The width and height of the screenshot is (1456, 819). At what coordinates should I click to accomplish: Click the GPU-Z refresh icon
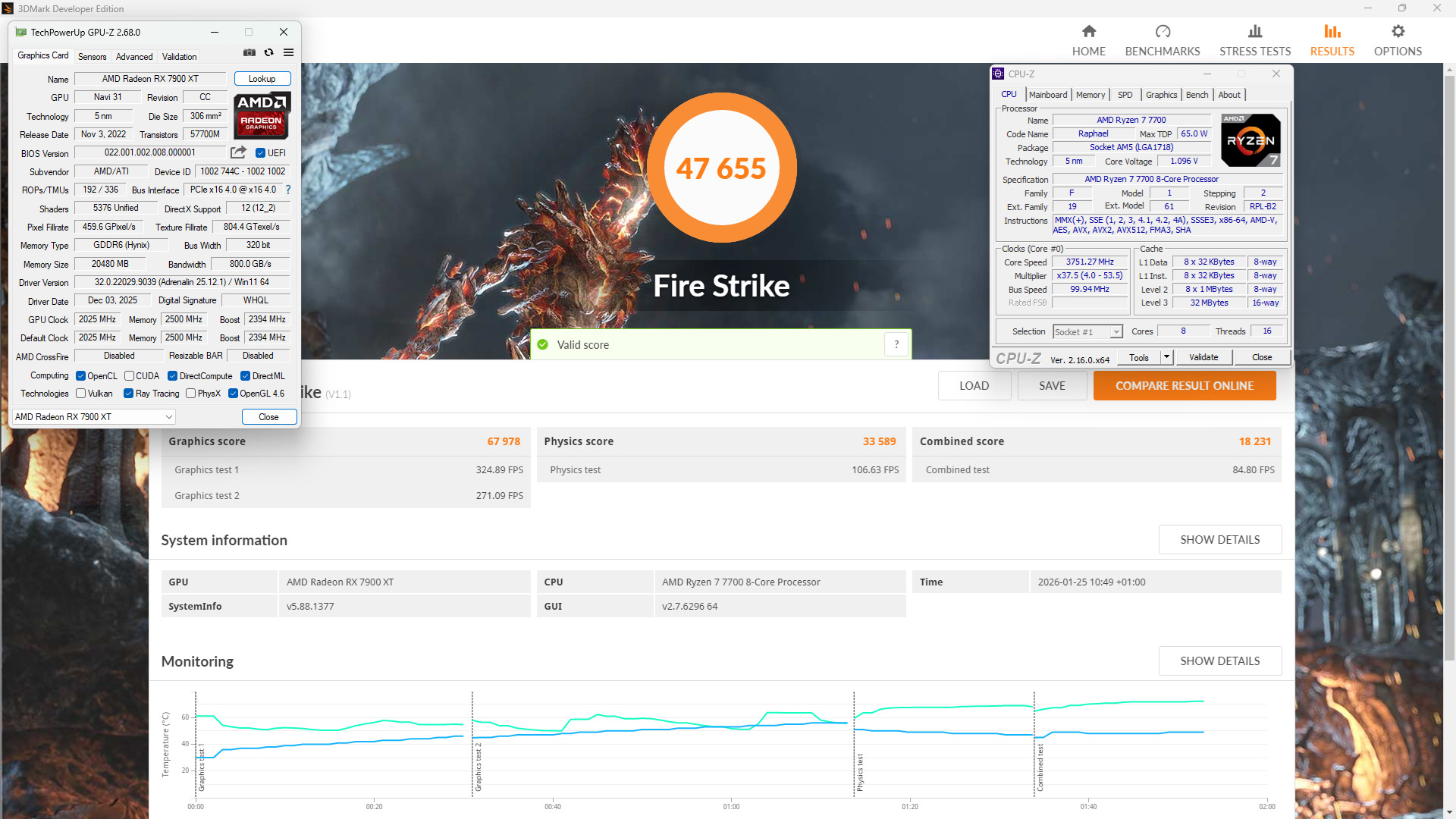[268, 52]
